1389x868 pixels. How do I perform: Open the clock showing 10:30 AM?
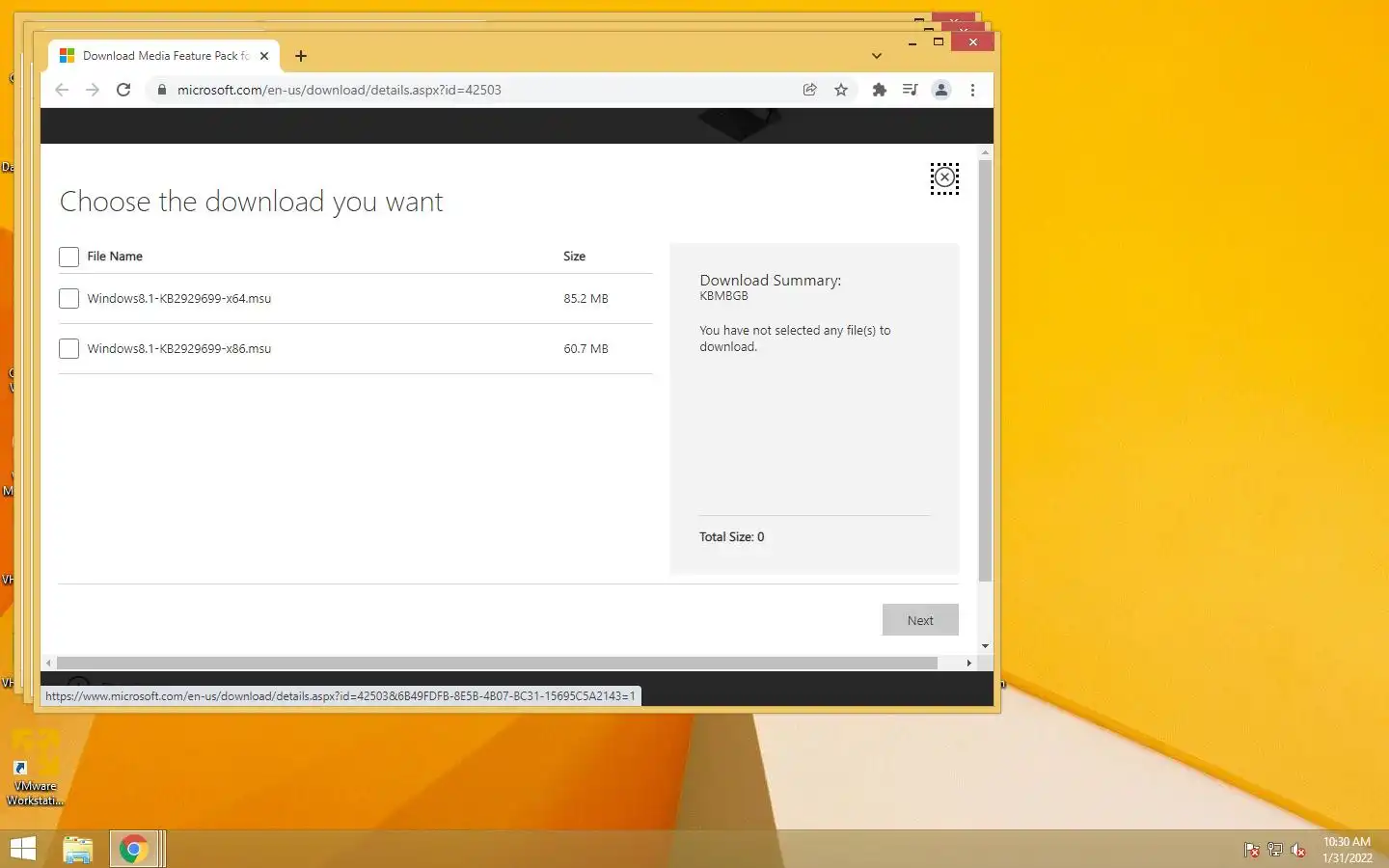coord(1347,850)
